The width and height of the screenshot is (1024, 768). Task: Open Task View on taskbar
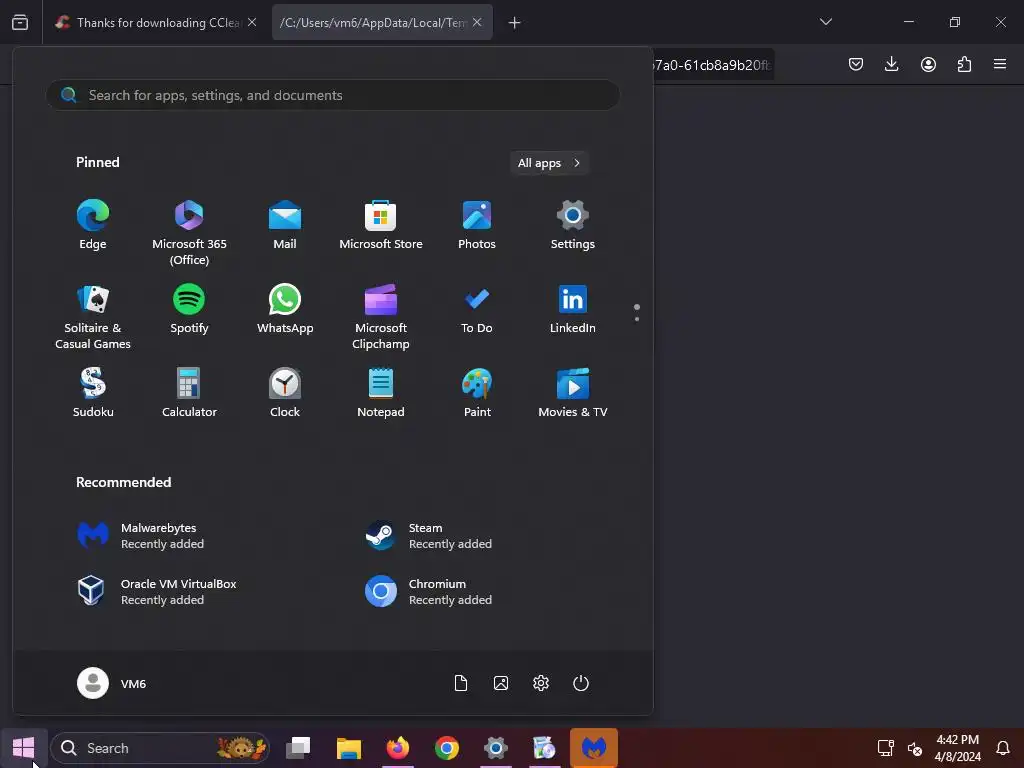[298, 748]
